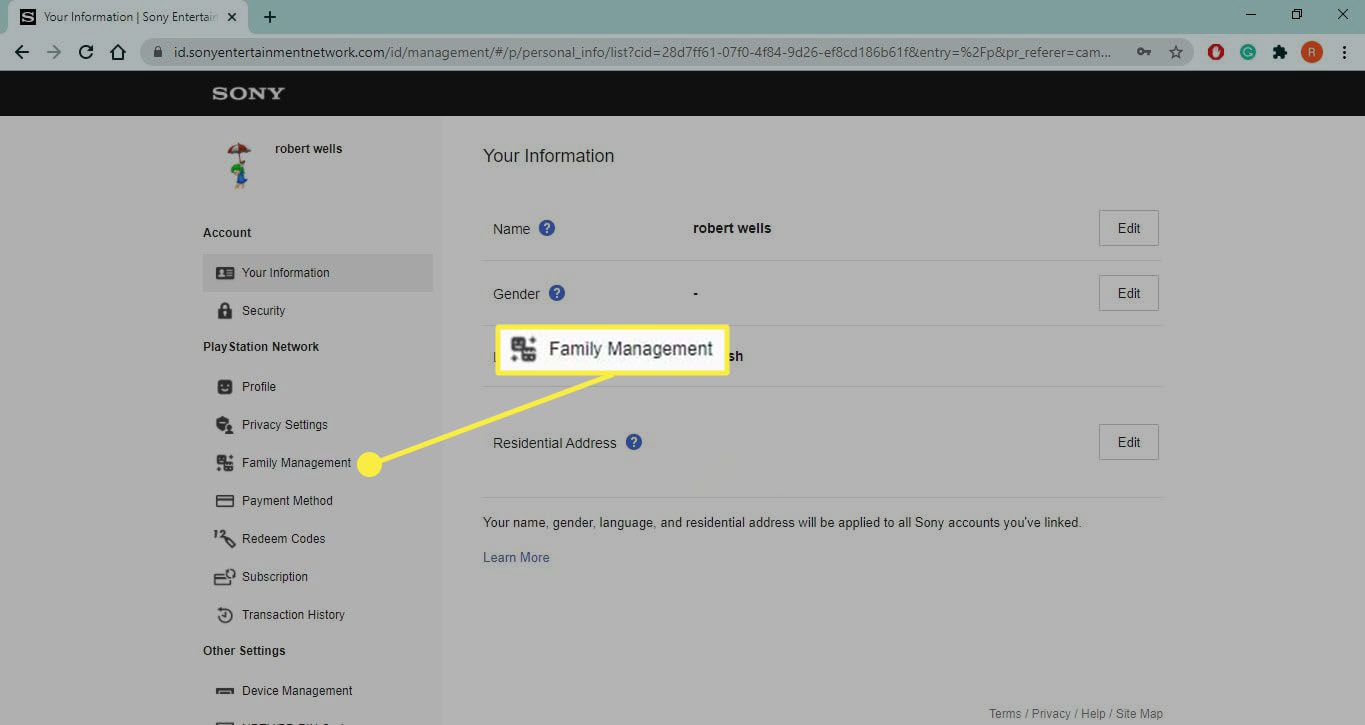The image size is (1365, 725).
Task: Click the Family Management sidebar icon
Action: point(224,463)
